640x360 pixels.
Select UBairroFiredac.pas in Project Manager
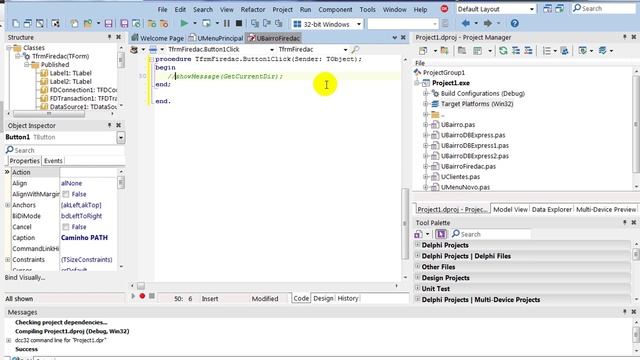click(468, 167)
